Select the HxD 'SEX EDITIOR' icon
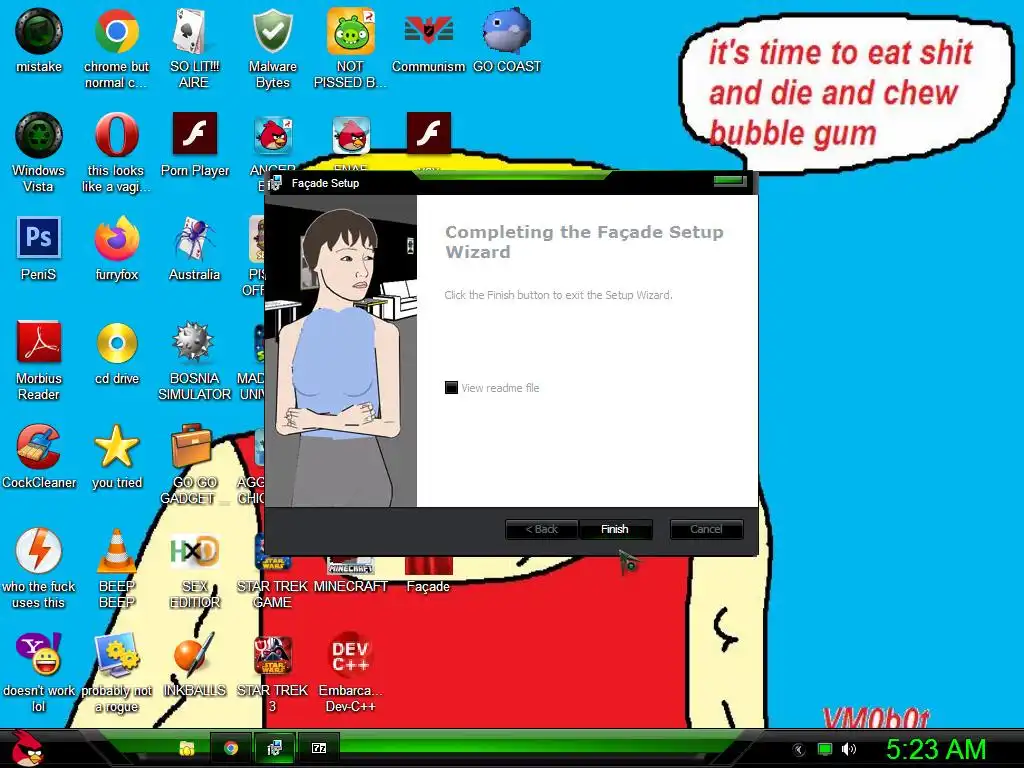The width and height of the screenshot is (1024, 768). 195,569
